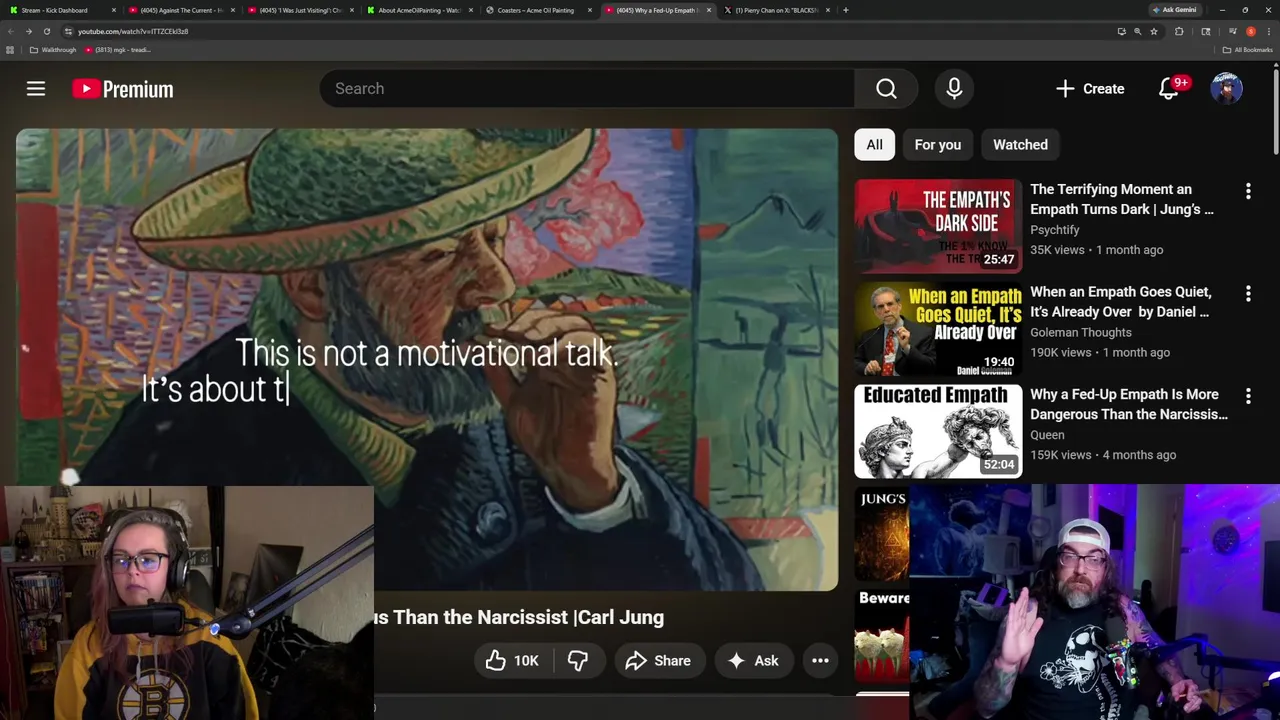Image resolution: width=1280 pixels, height=720 pixels.
Task: Click the YouTube search input field
Action: click(x=587, y=89)
